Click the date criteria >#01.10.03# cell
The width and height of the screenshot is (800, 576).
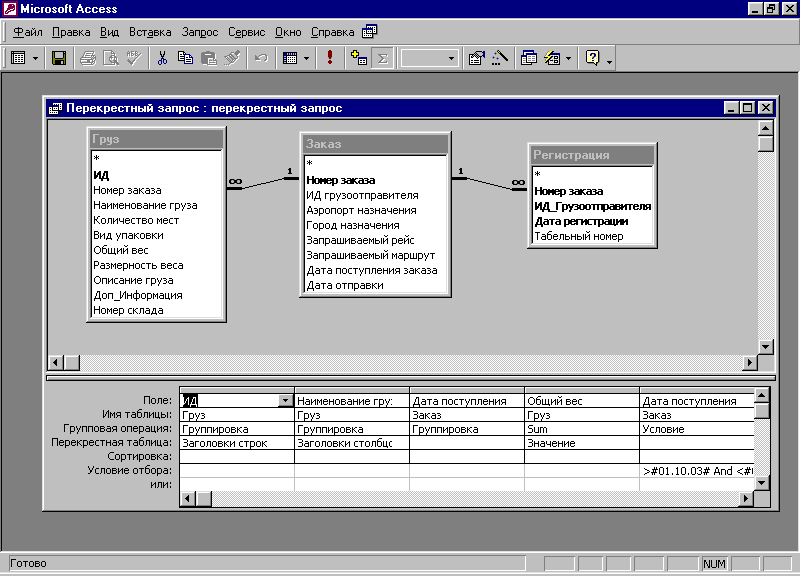point(697,471)
